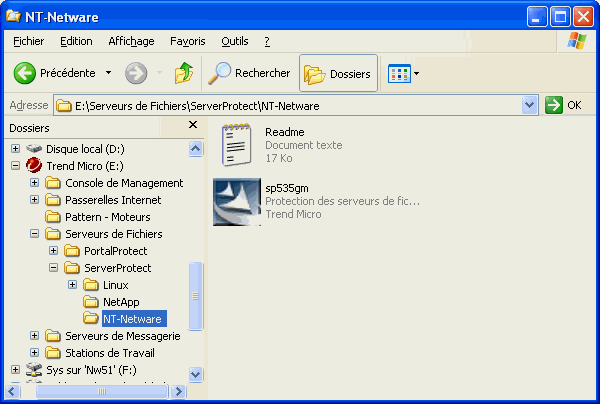Select Linux folder icon

pos(91,285)
